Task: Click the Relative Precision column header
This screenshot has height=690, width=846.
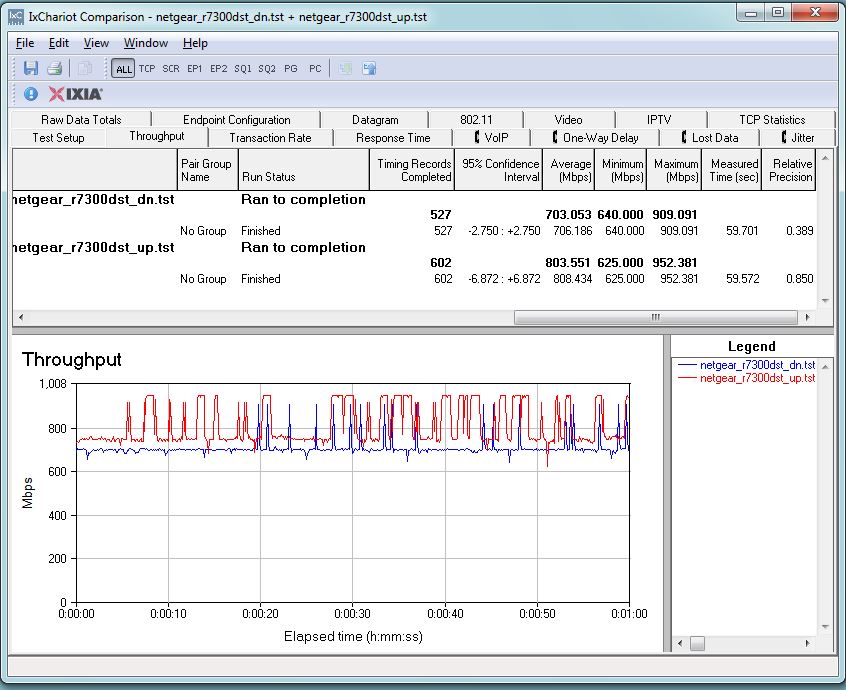Action: [789, 170]
